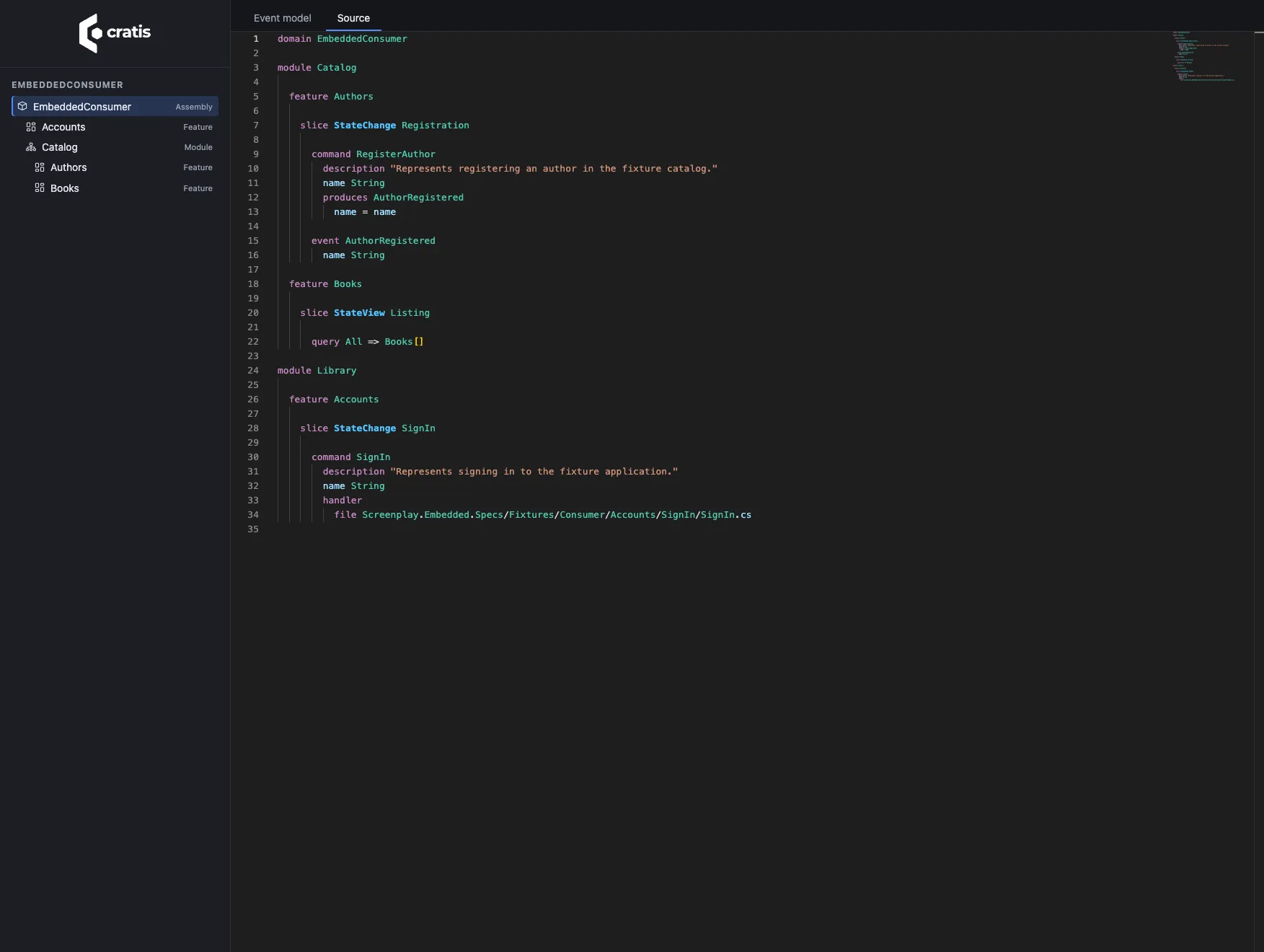Image resolution: width=1264 pixels, height=952 pixels.
Task: Click line number 1 in gutter
Action: (x=256, y=39)
